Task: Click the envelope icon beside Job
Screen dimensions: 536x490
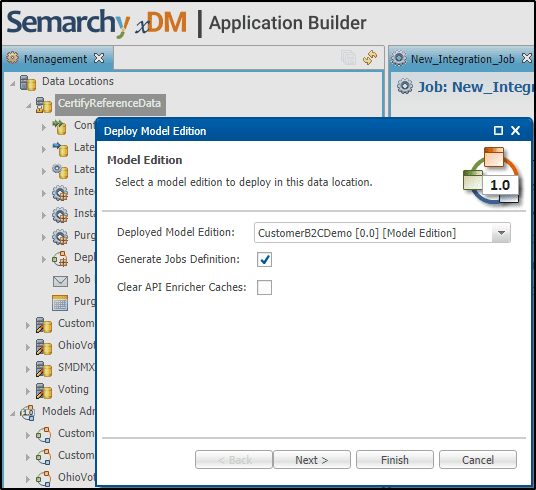Action: click(x=60, y=281)
